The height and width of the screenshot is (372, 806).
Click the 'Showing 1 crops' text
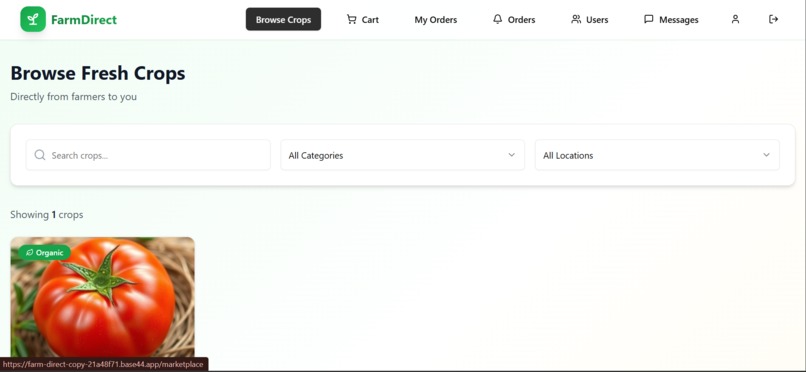tap(47, 215)
